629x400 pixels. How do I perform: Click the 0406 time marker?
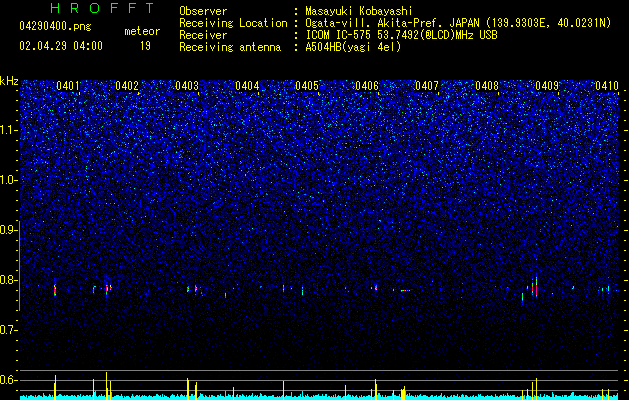(367, 85)
